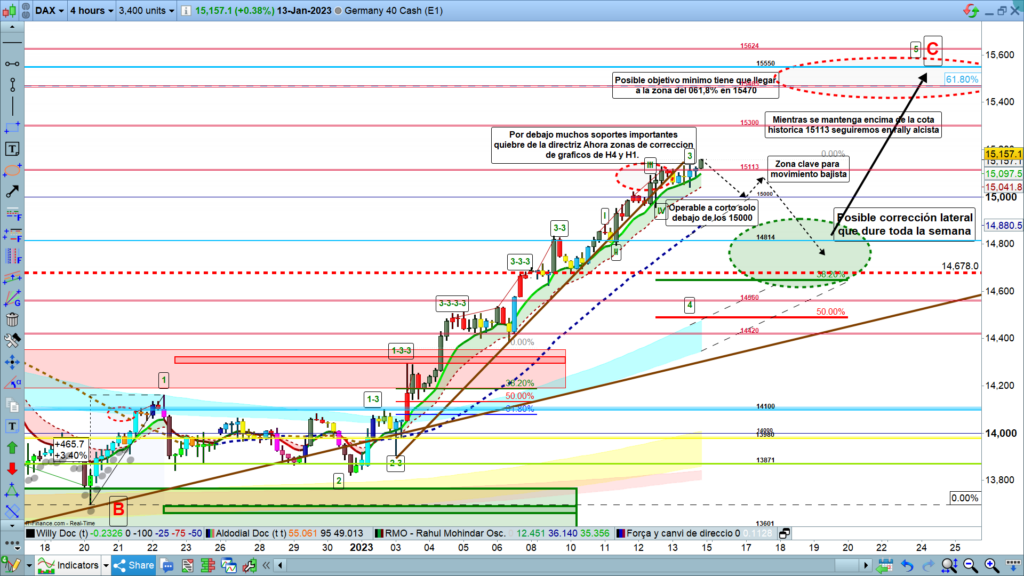Click the trash bin delete-objects icon
This screenshot has width=1024, height=576.
point(11,320)
